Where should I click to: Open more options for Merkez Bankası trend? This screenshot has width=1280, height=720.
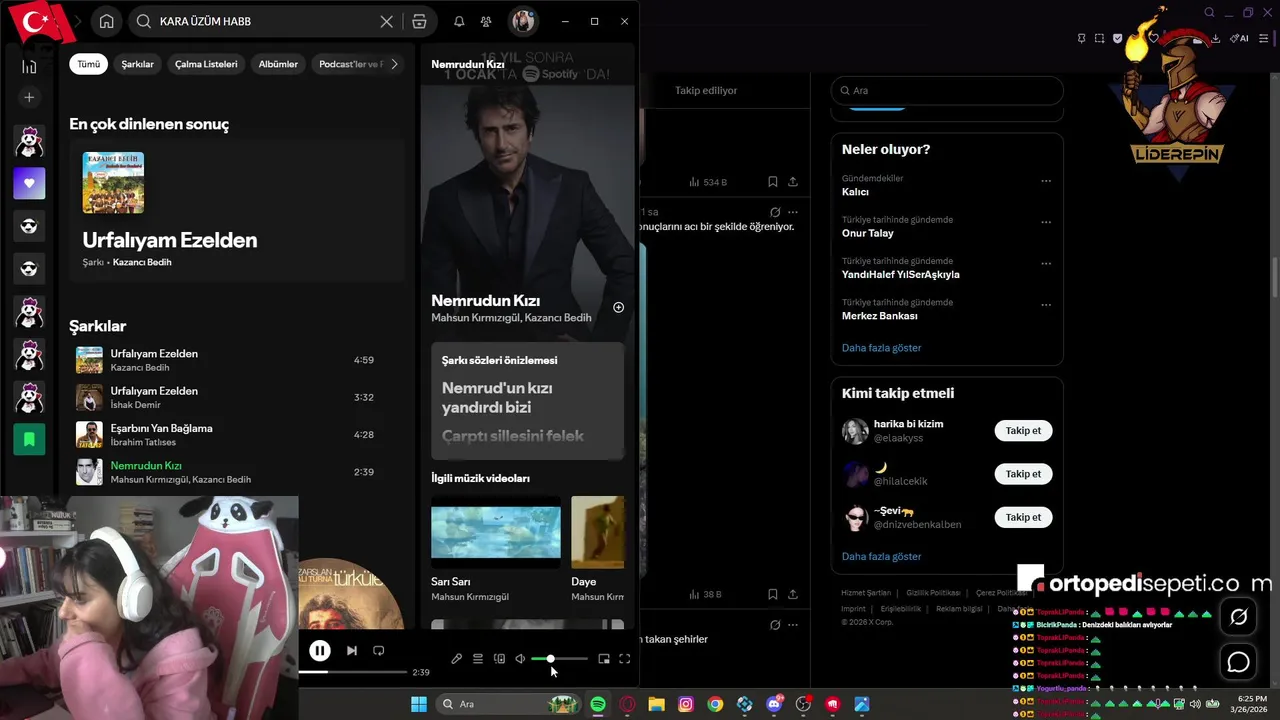[x=1046, y=305]
